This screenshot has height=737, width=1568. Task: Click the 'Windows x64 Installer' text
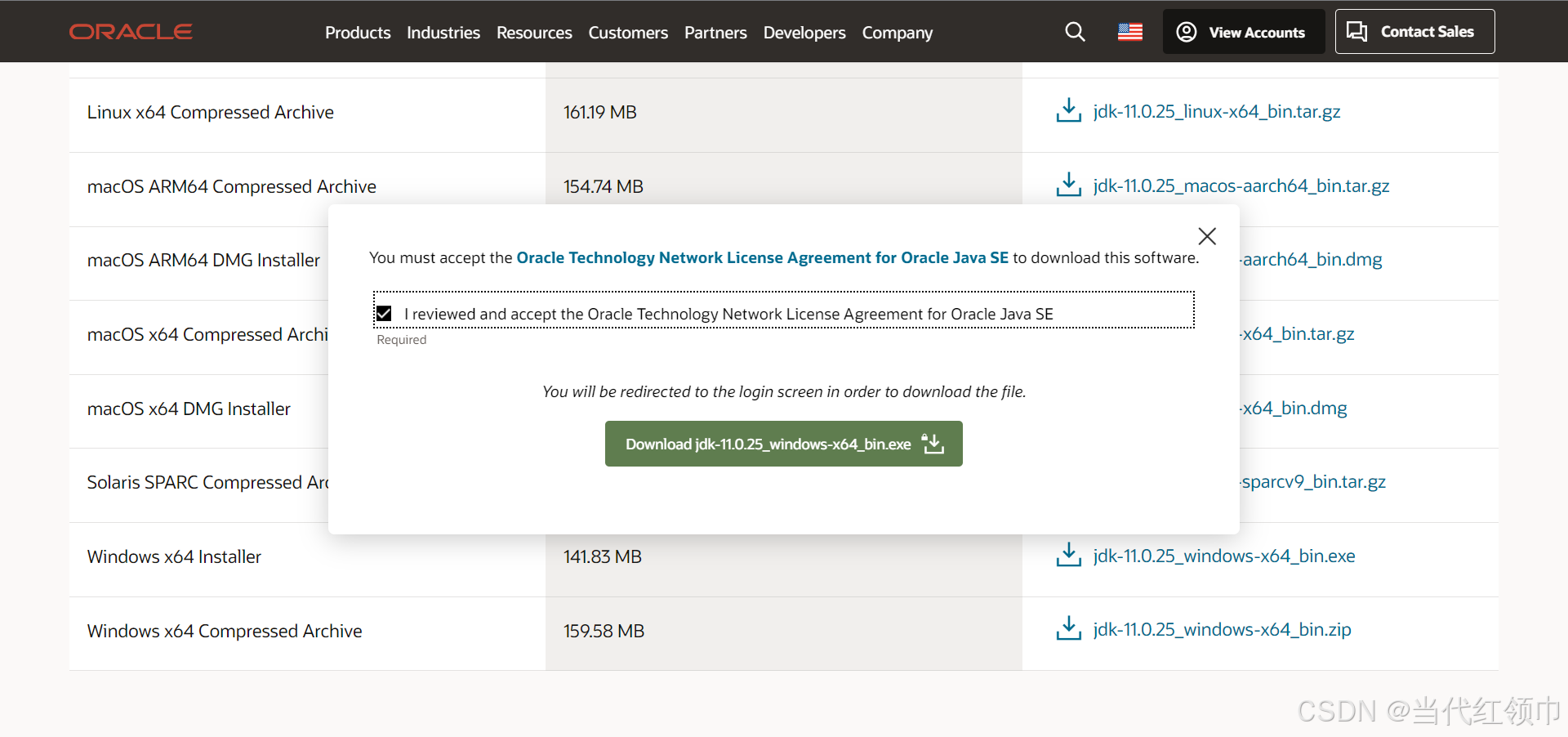174,556
